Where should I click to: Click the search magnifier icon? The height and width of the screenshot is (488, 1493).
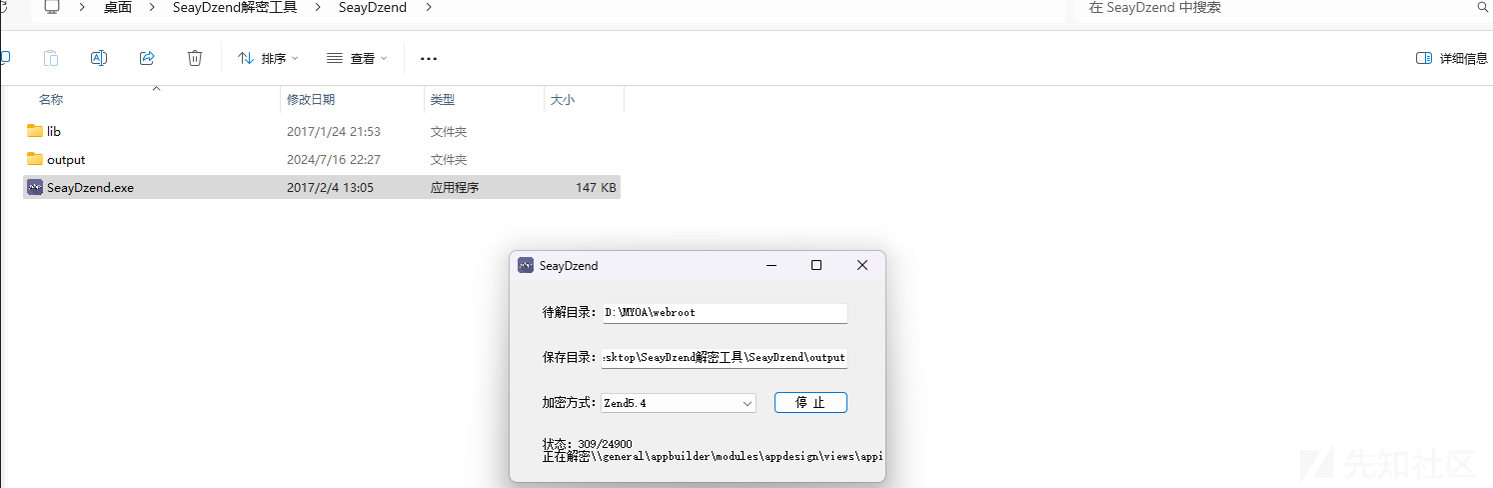[1483, 7]
